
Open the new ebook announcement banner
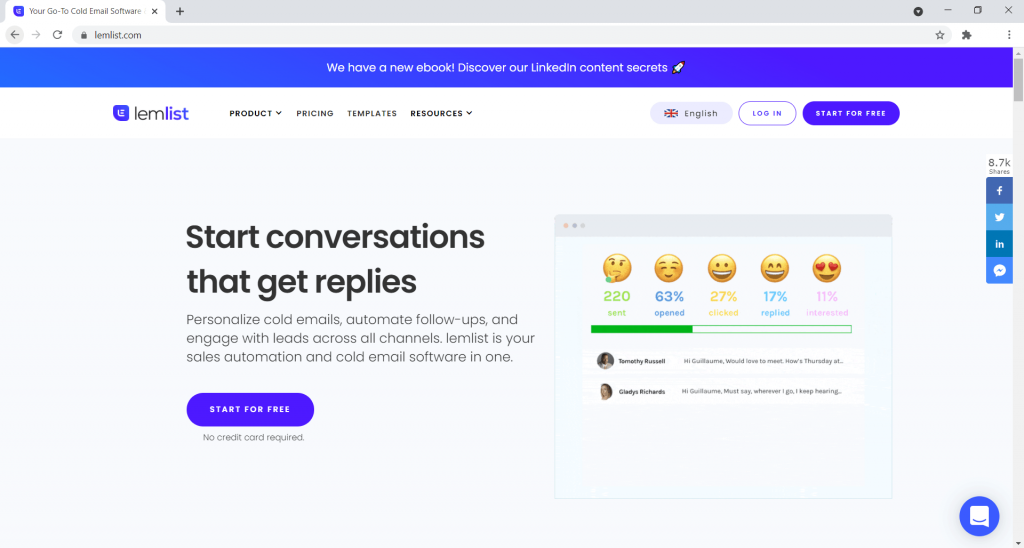coord(505,68)
